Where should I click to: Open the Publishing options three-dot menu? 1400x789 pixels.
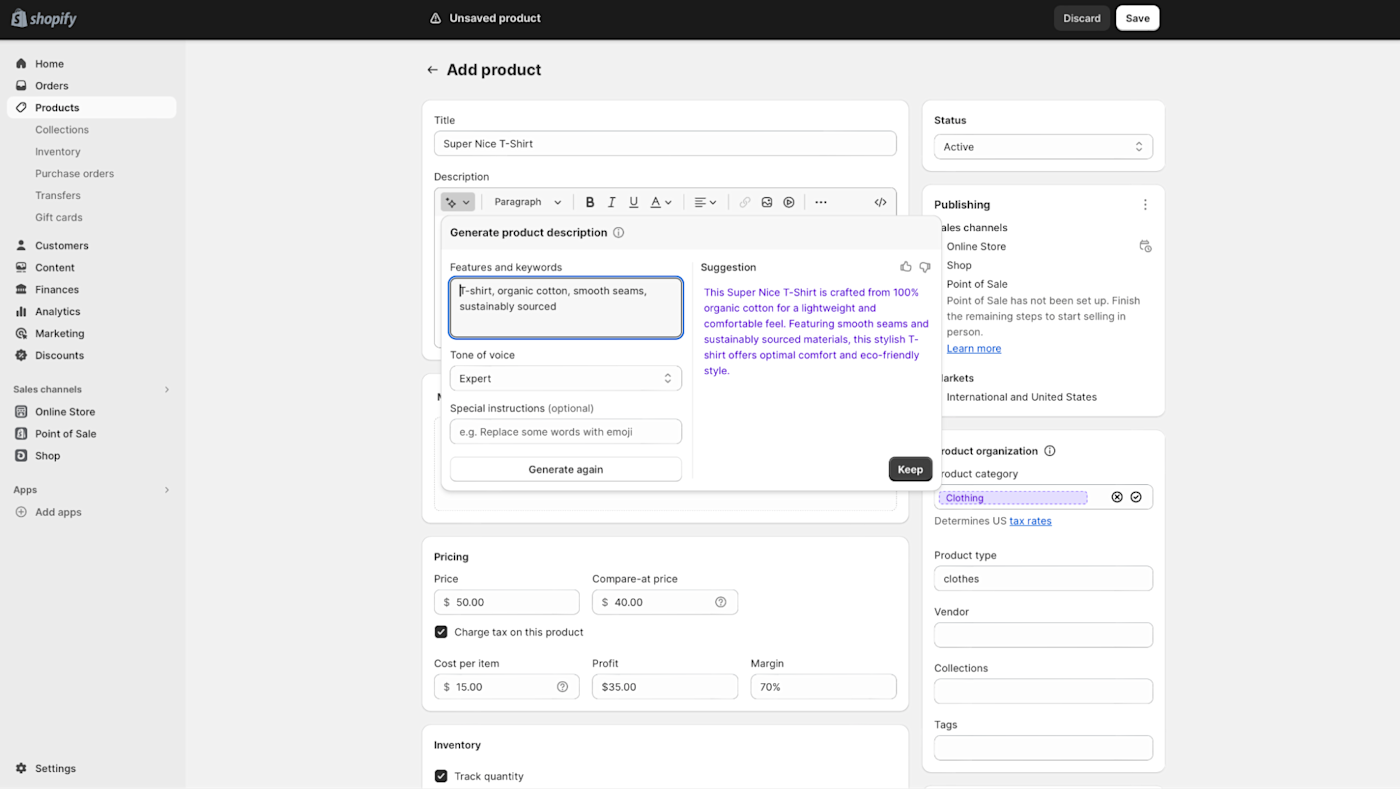[x=1145, y=205]
